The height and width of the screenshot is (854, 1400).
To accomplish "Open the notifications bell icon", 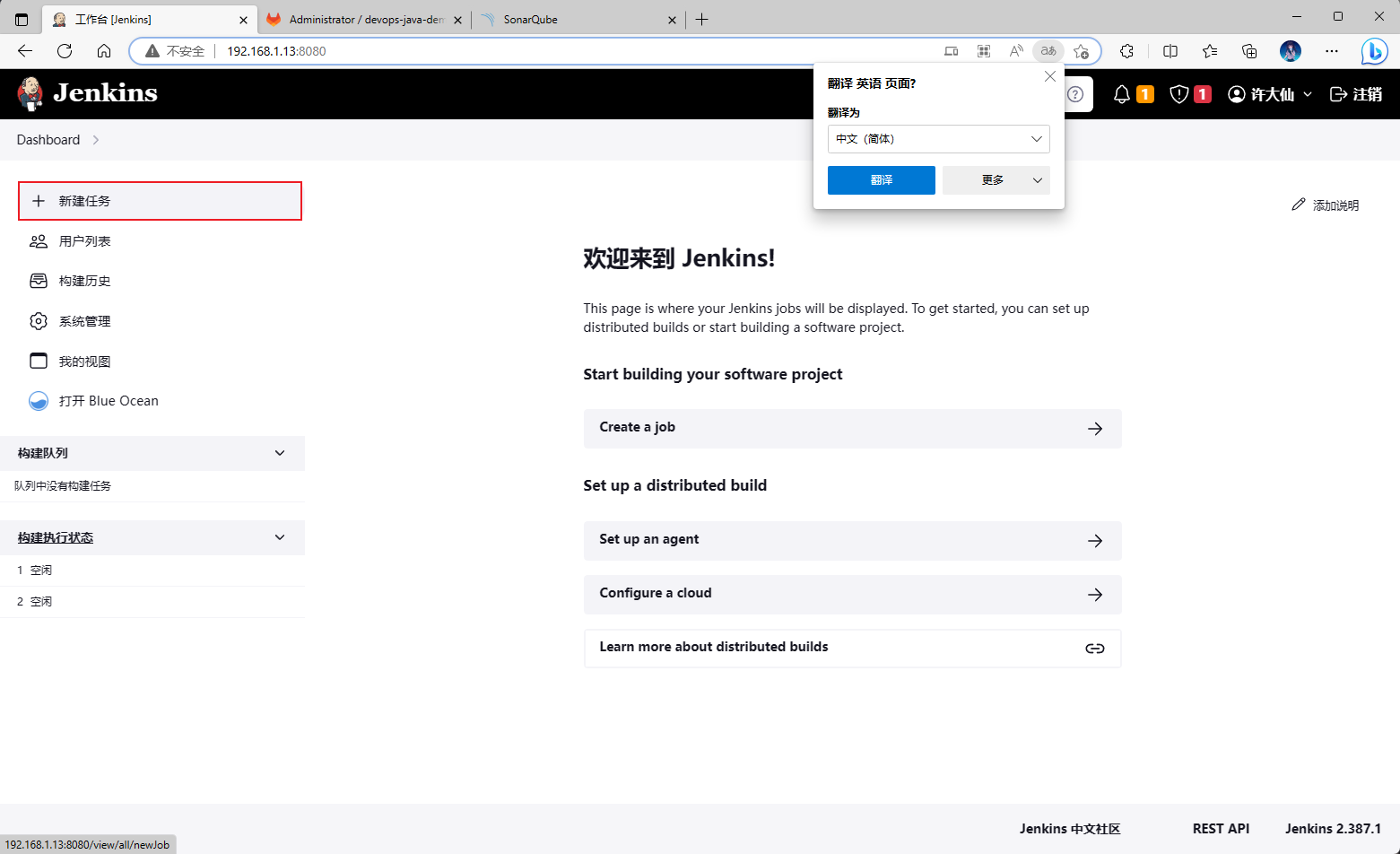I will [1121, 94].
